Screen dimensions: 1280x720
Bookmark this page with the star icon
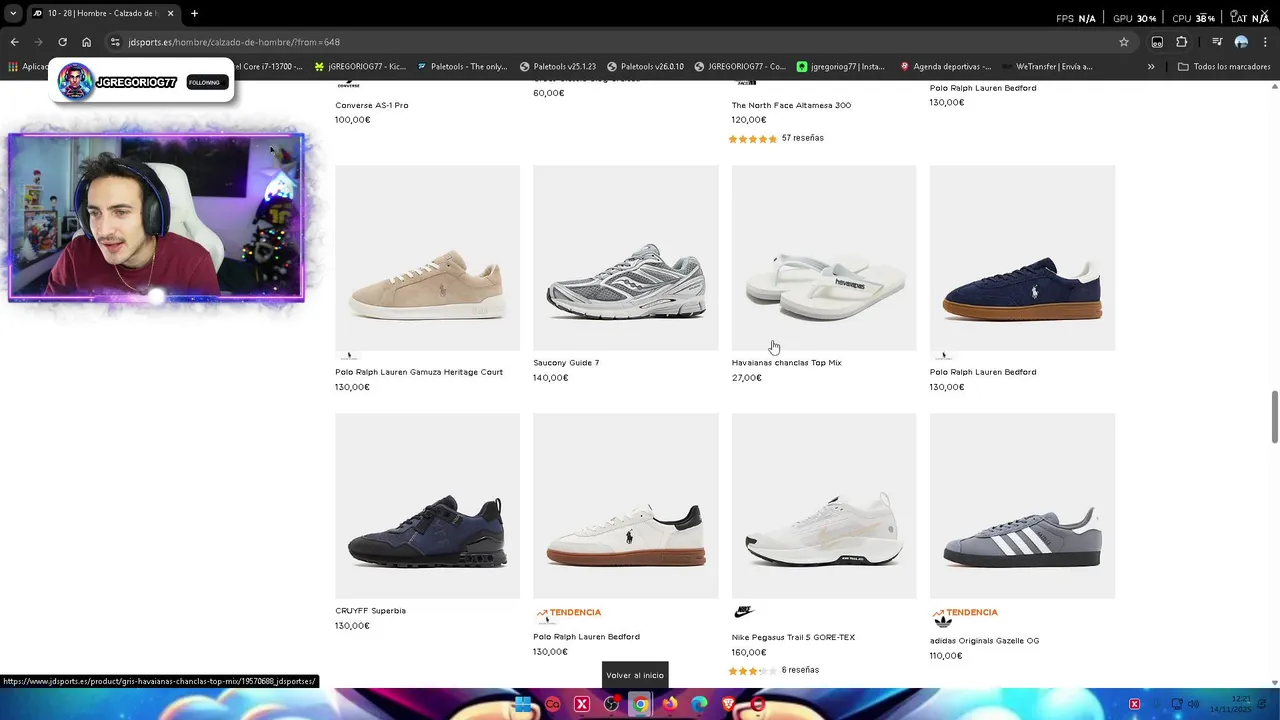coord(1124,42)
